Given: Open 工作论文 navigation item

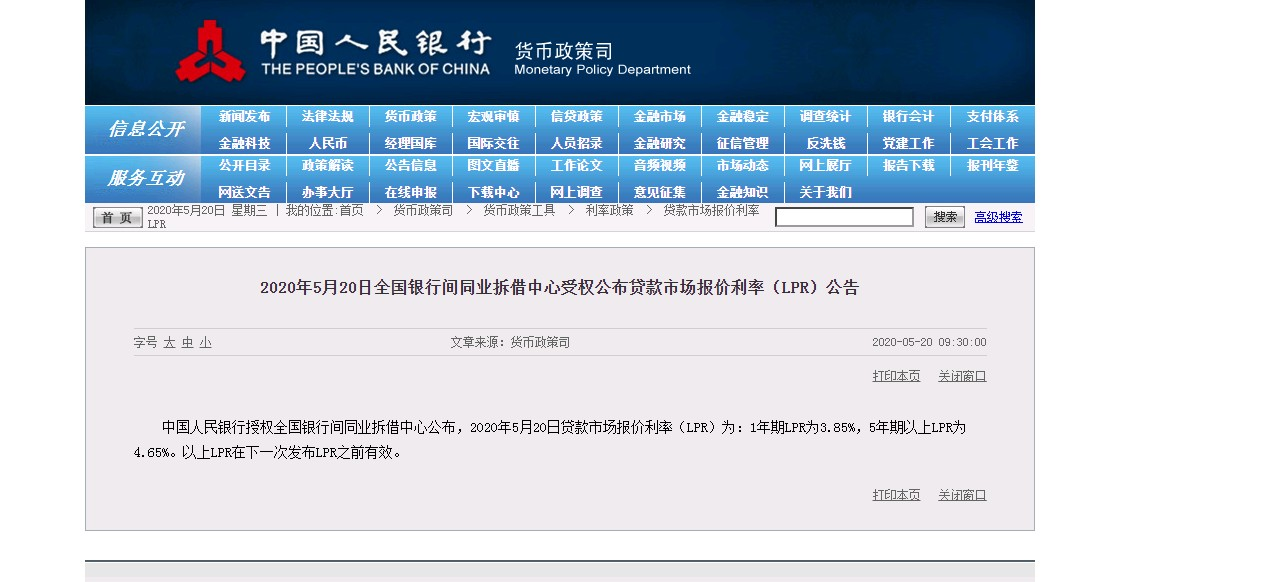Looking at the screenshot, I should [576, 166].
